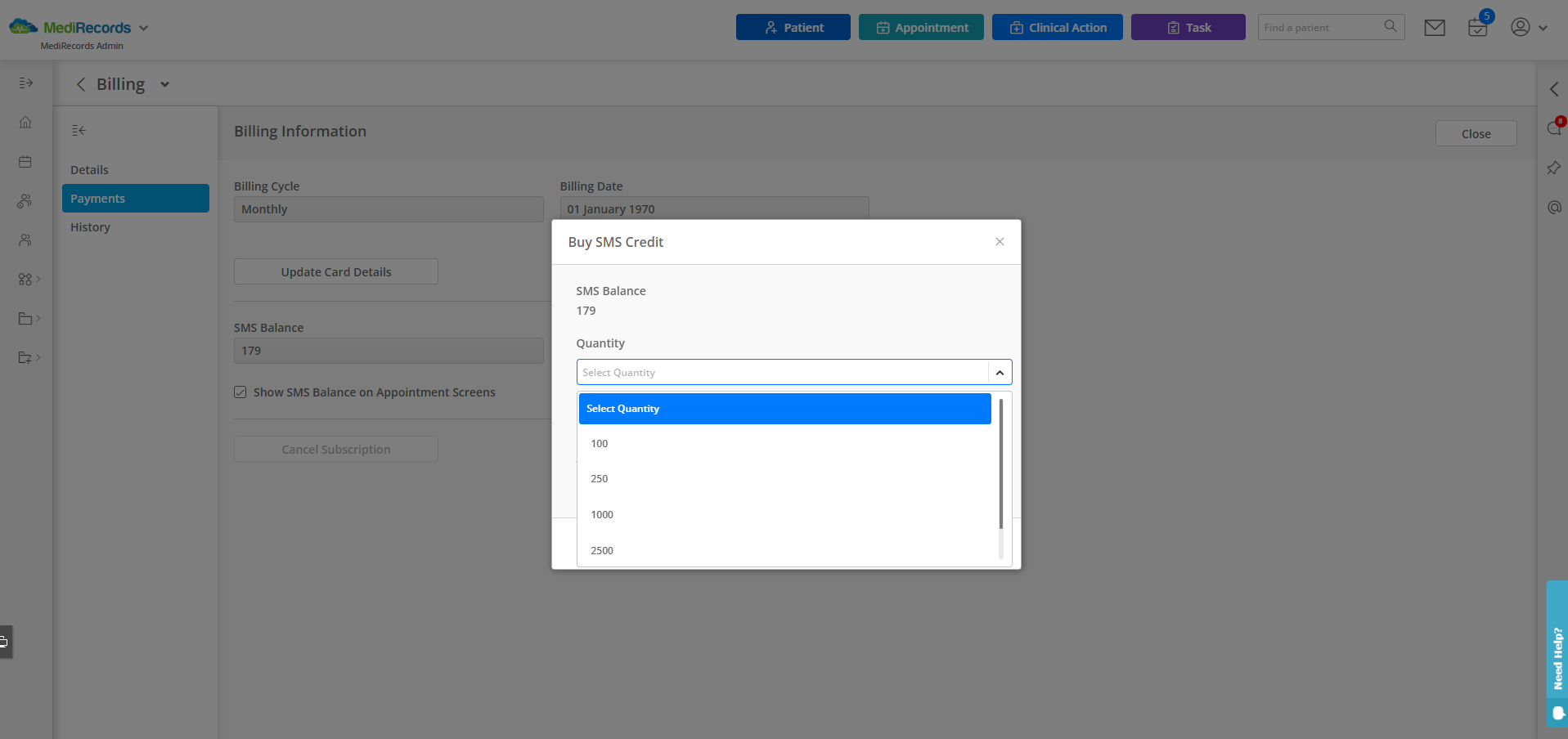Open the export folder icon in sidebar

click(25, 357)
